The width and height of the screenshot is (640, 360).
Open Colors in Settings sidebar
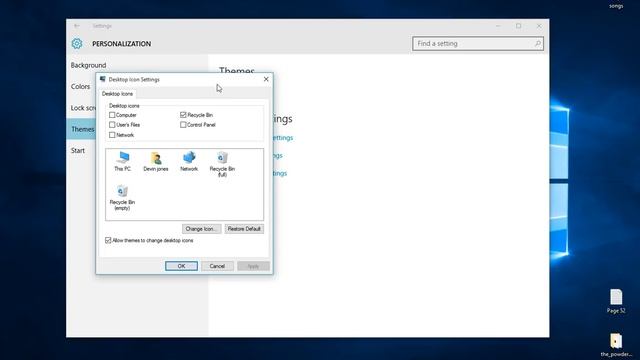(x=80, y=87)
